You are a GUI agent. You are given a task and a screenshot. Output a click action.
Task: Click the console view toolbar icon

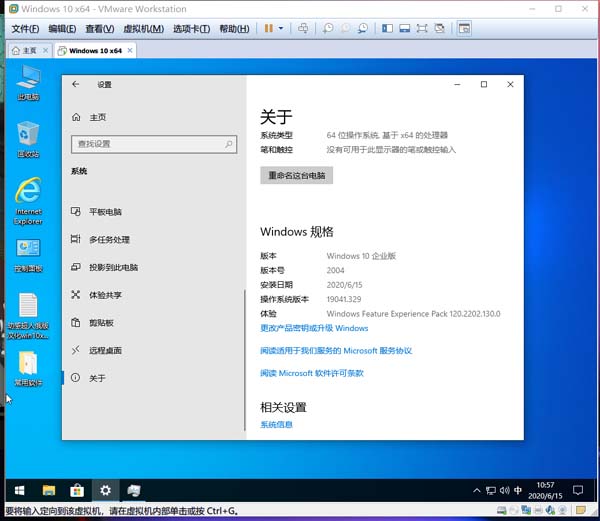pyautogui.click(x=464, y=28)
